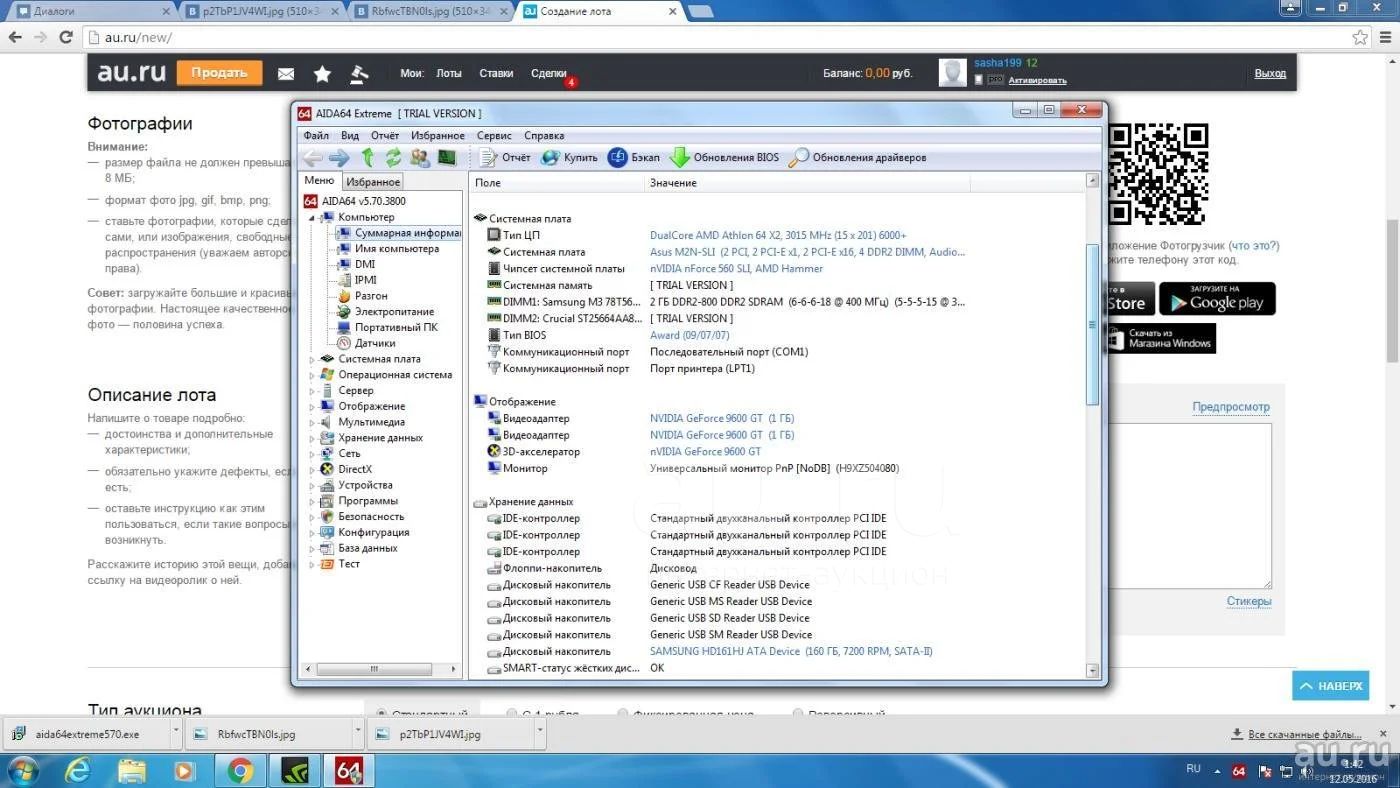Image resolution: width=1400 pixels, height=788 pixels.
Task: Expand the Мультимедиа tree node
Action: pos(311,422)
